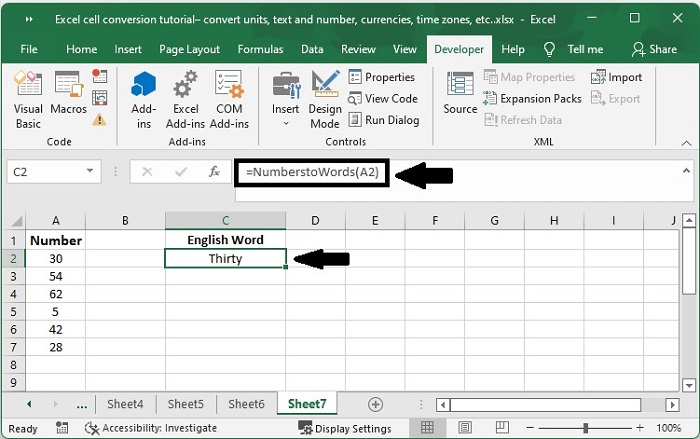Open XML Source pane
The height and width of the screenshot is (439, 700).
coord(460,93)
